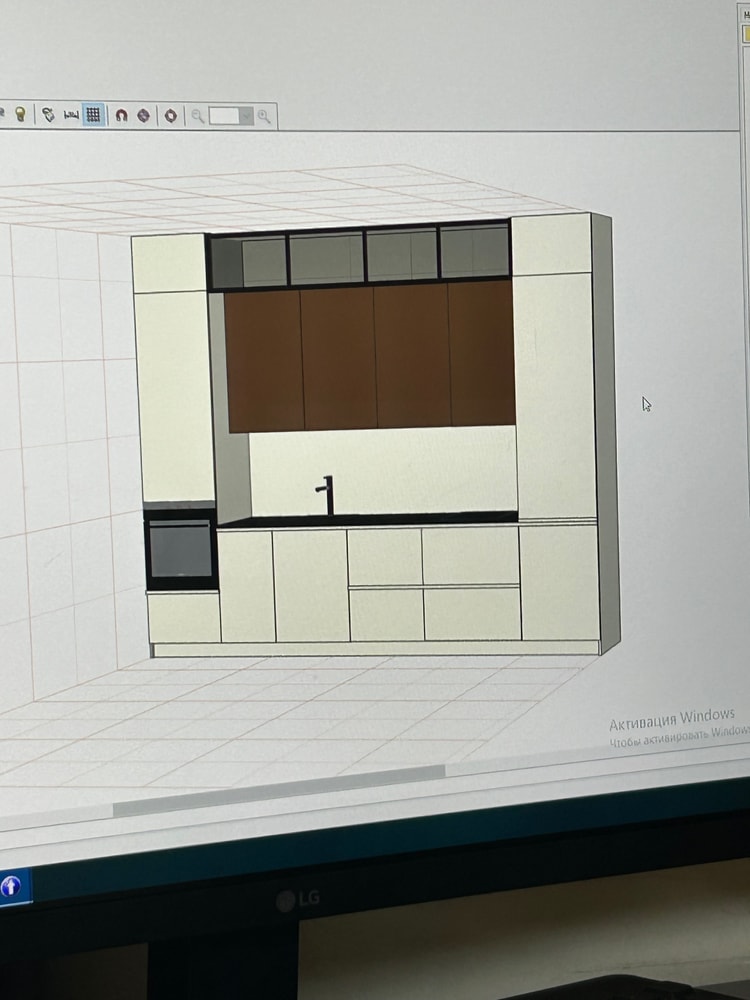
Task: Select the built-in oven in the model
Action: point(181,549)
